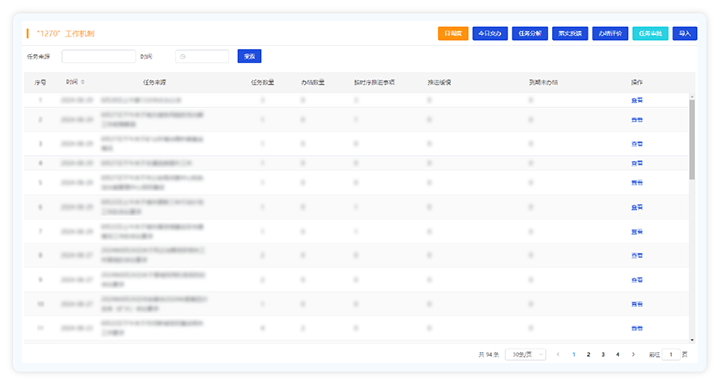
Task: Focus the go-to-page number input
Action: coord(671,354)
